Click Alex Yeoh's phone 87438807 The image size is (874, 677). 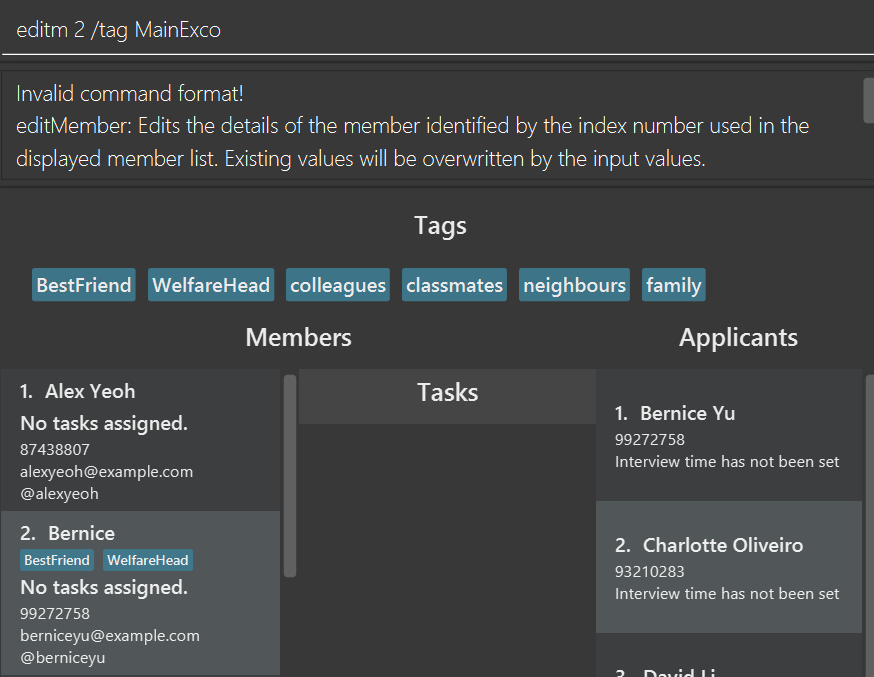[x=55, y=449]
